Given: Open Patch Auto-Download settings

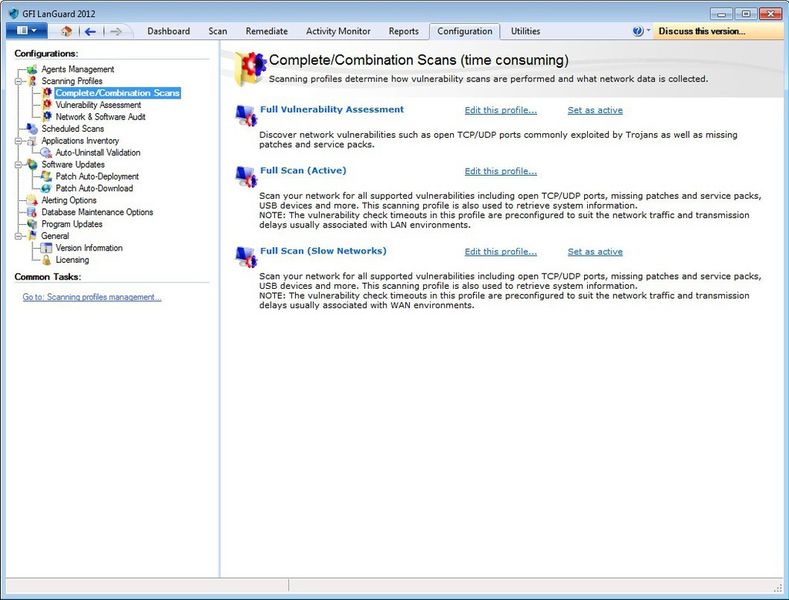Looking at the screenshot, I should click(x=94, y=188).
